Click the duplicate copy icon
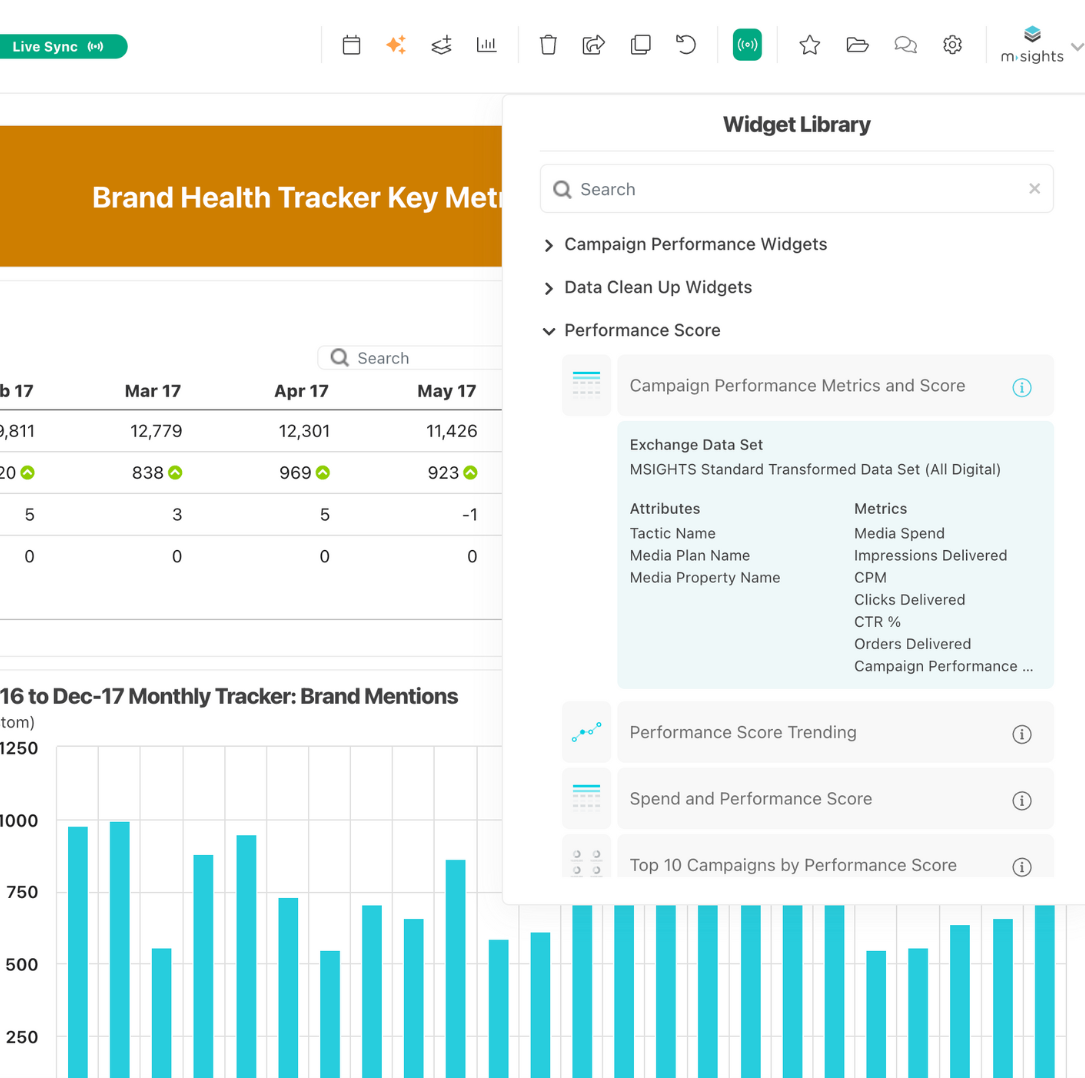The image size is (1085, 1078). (x=640, y=45)
